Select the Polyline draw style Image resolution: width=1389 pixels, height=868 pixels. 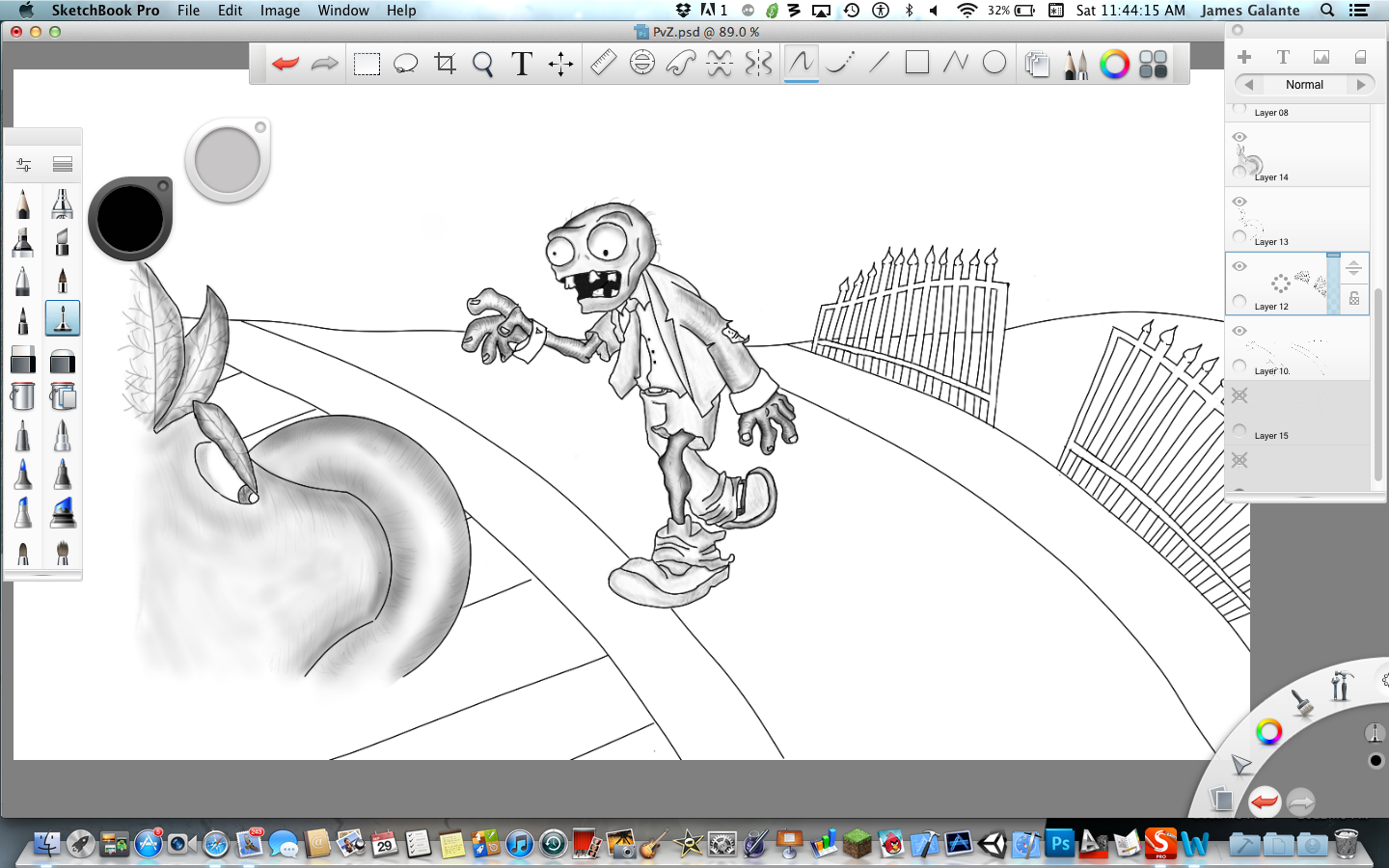(x=956, y=64)
